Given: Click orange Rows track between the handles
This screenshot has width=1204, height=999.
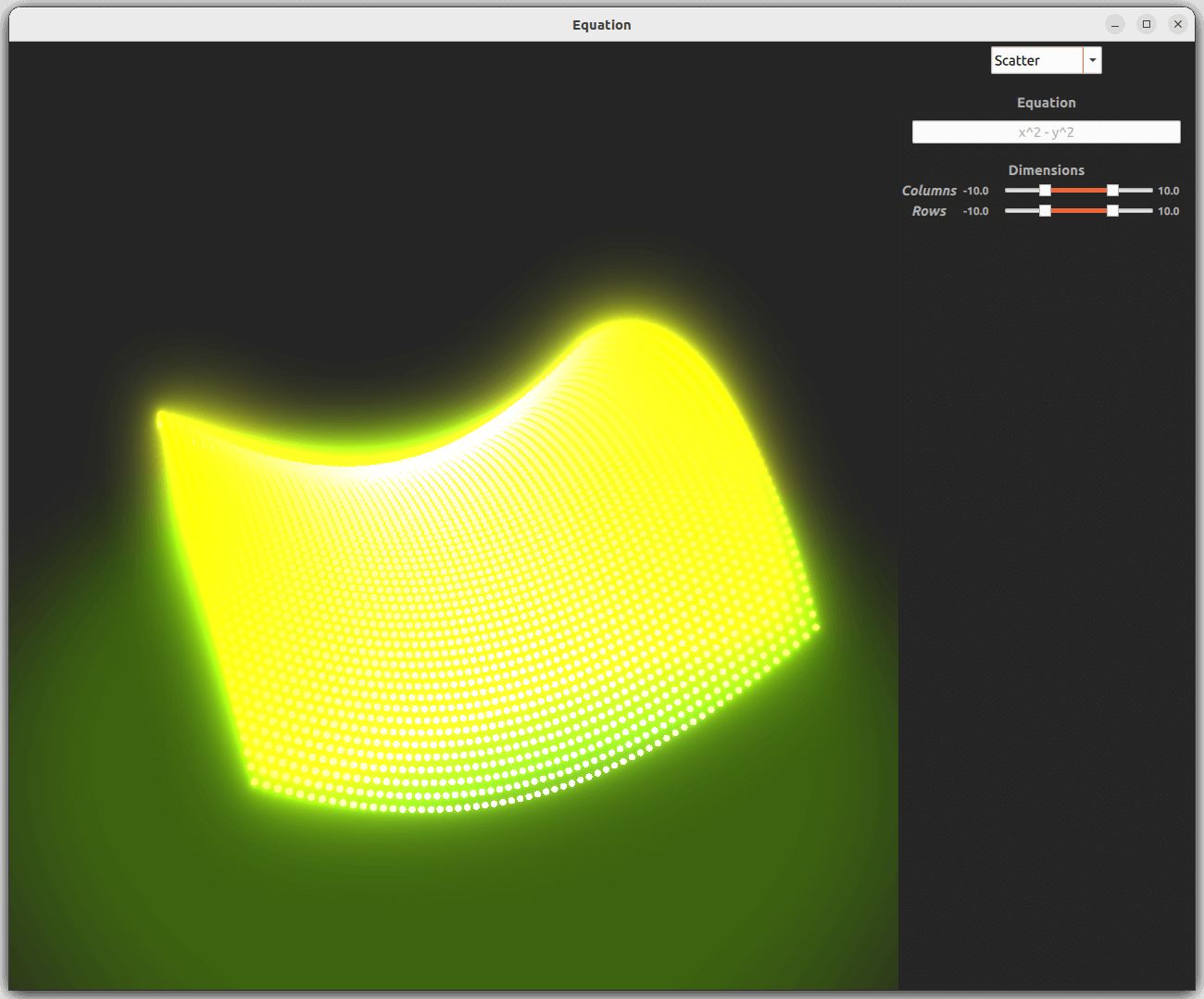Looking at the screenshot, I should 1079,211.
